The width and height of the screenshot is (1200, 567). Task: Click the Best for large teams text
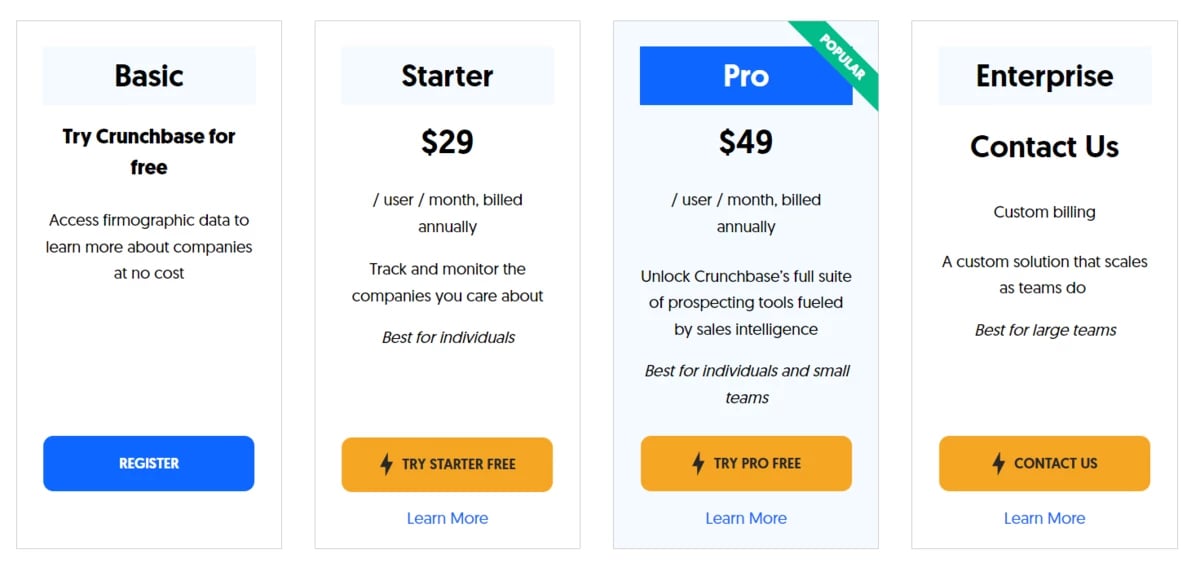point(1045,330)
